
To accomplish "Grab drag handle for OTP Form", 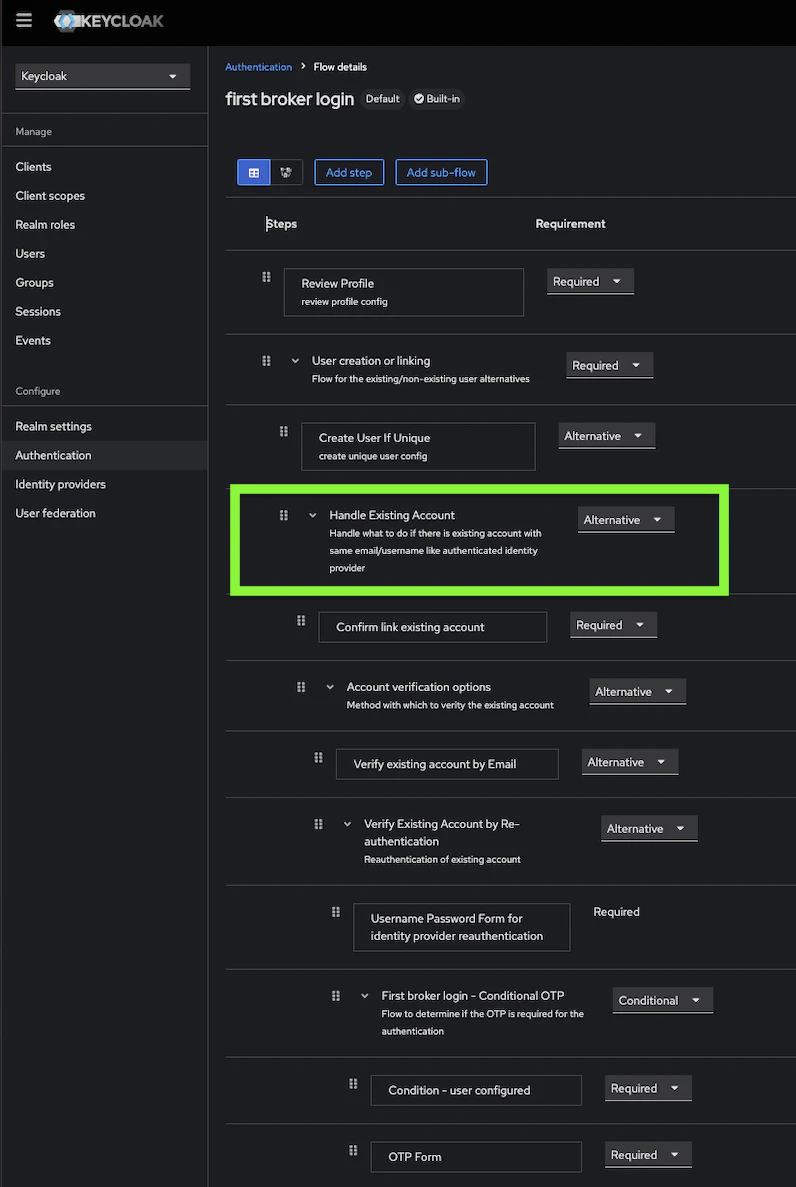I will coord(353,1151).
